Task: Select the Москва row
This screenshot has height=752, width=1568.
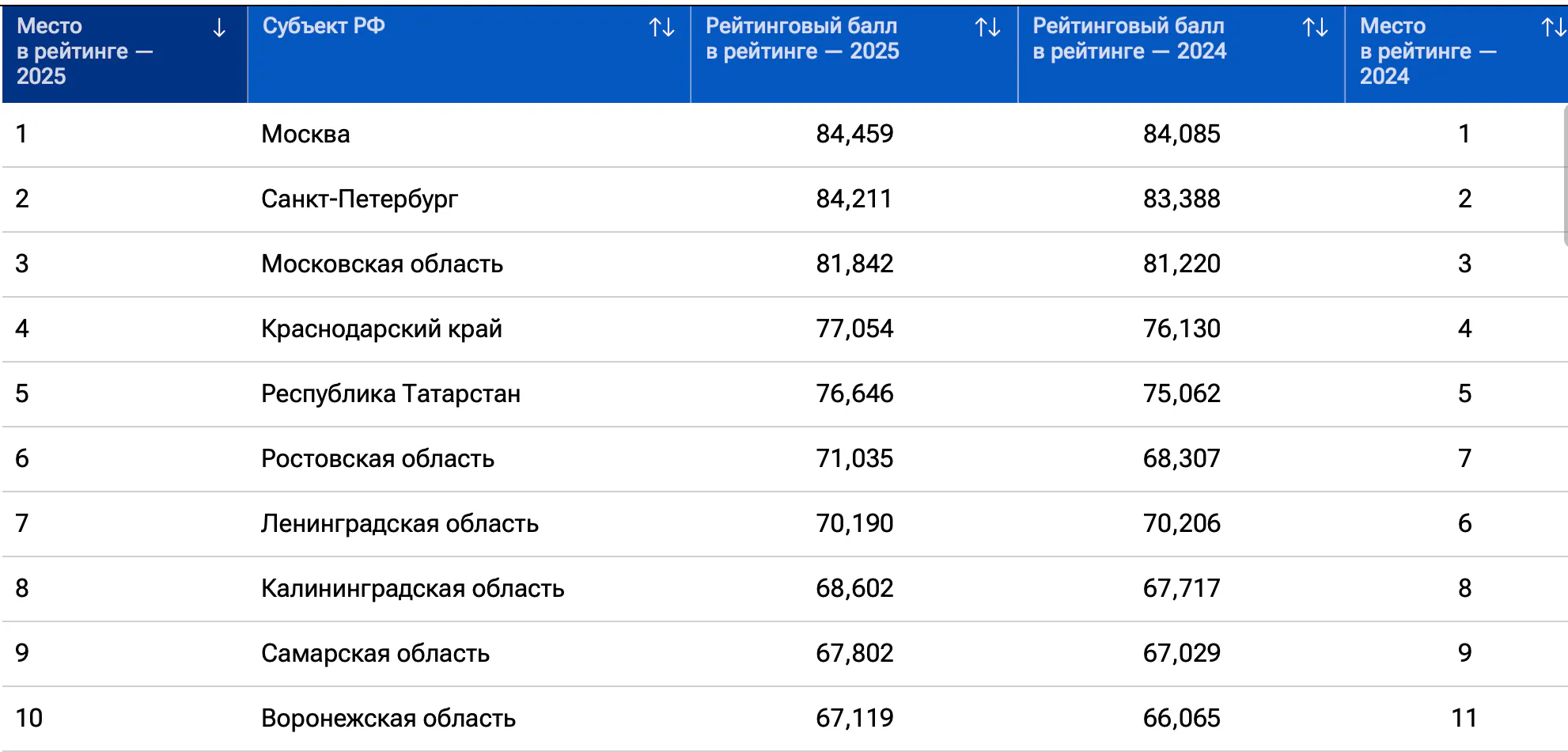Action: 783,135
